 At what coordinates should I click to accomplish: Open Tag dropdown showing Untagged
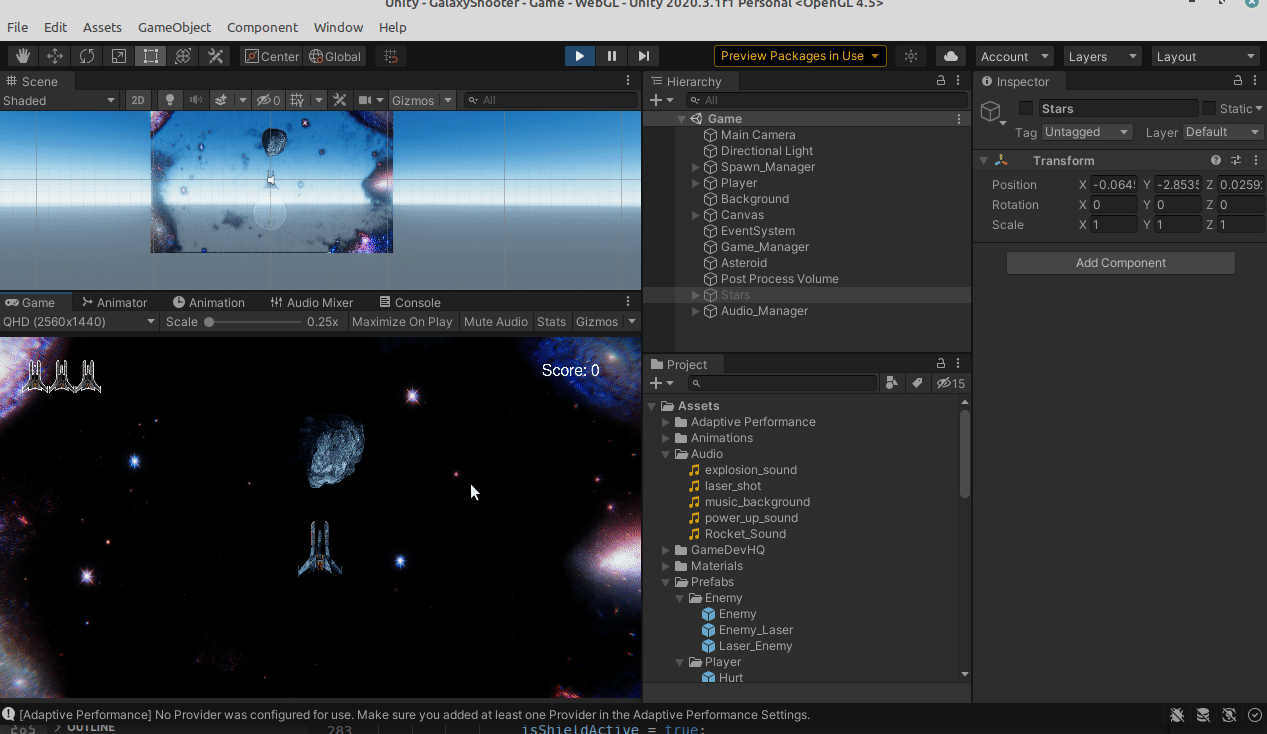click(1087, 132)
